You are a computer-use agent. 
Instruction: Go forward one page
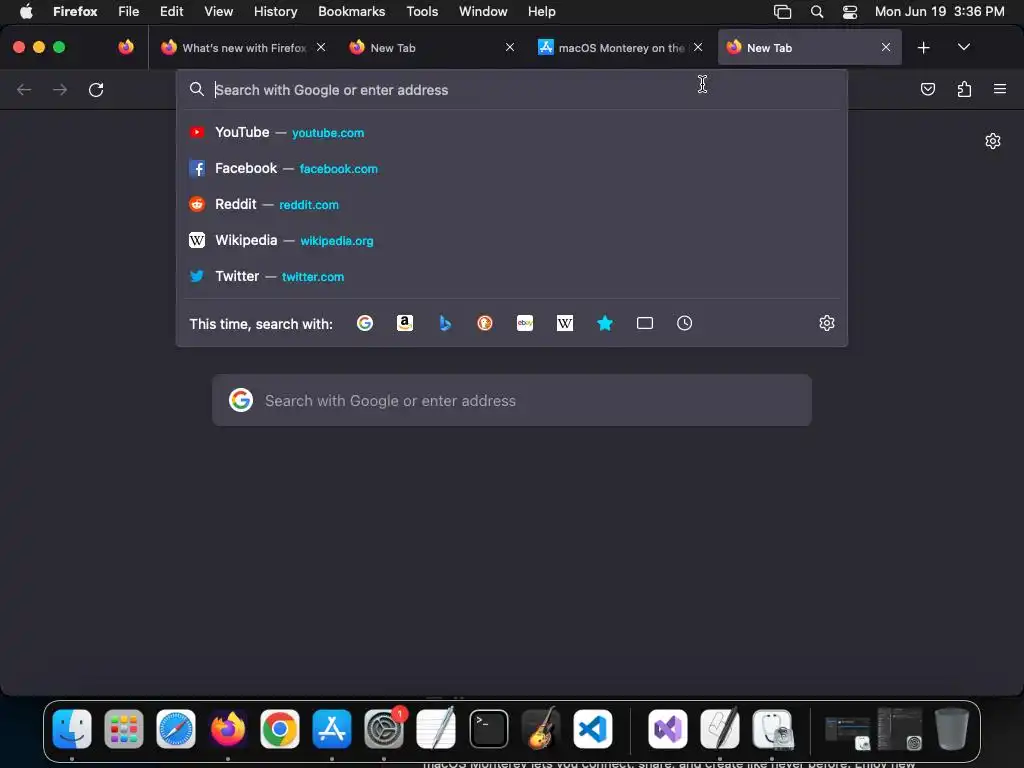(x=60, y=89)
